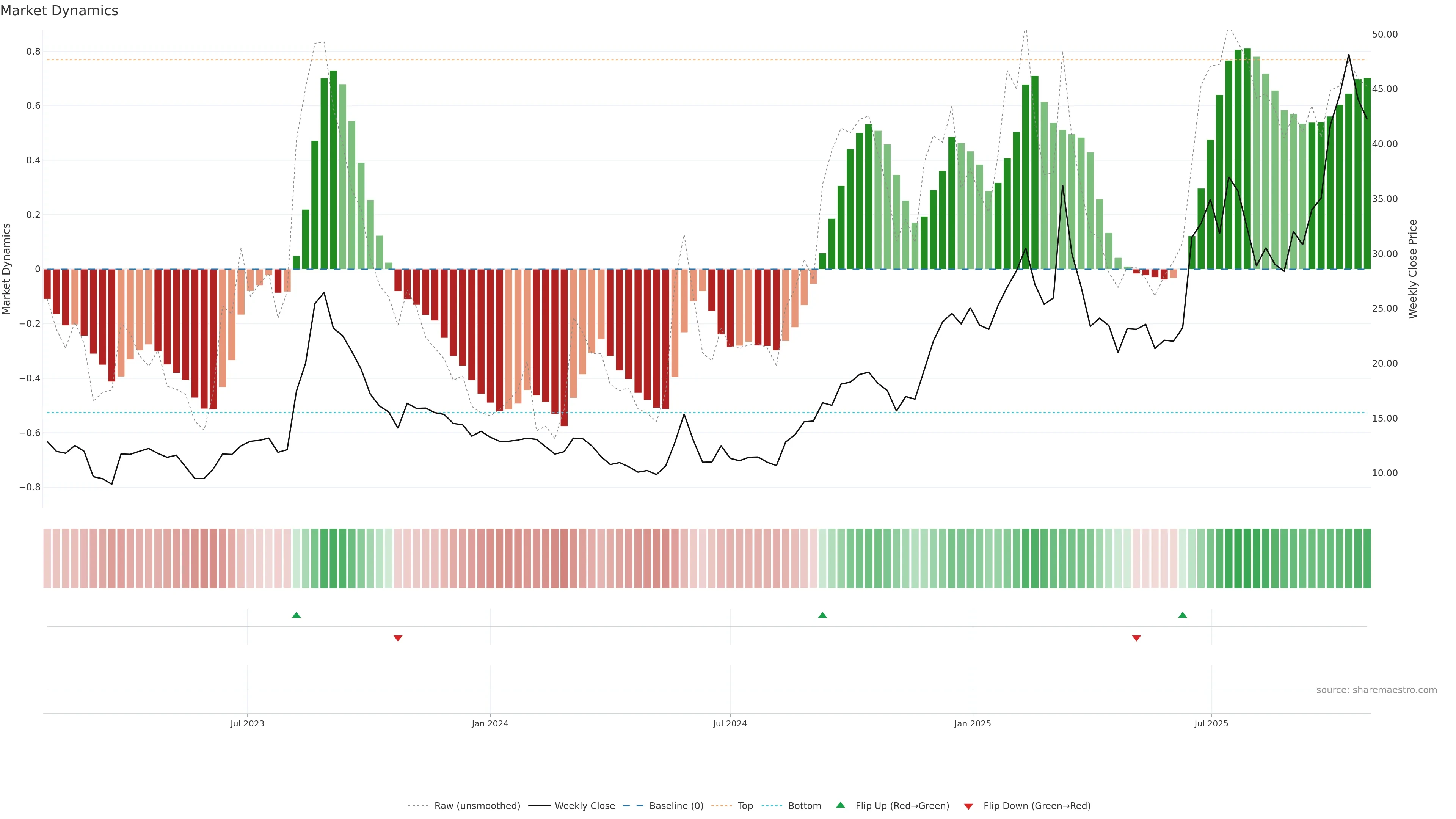Click the Market Dynamics chart title
This screenshot has width=1456, height=819.
point(60,11)
